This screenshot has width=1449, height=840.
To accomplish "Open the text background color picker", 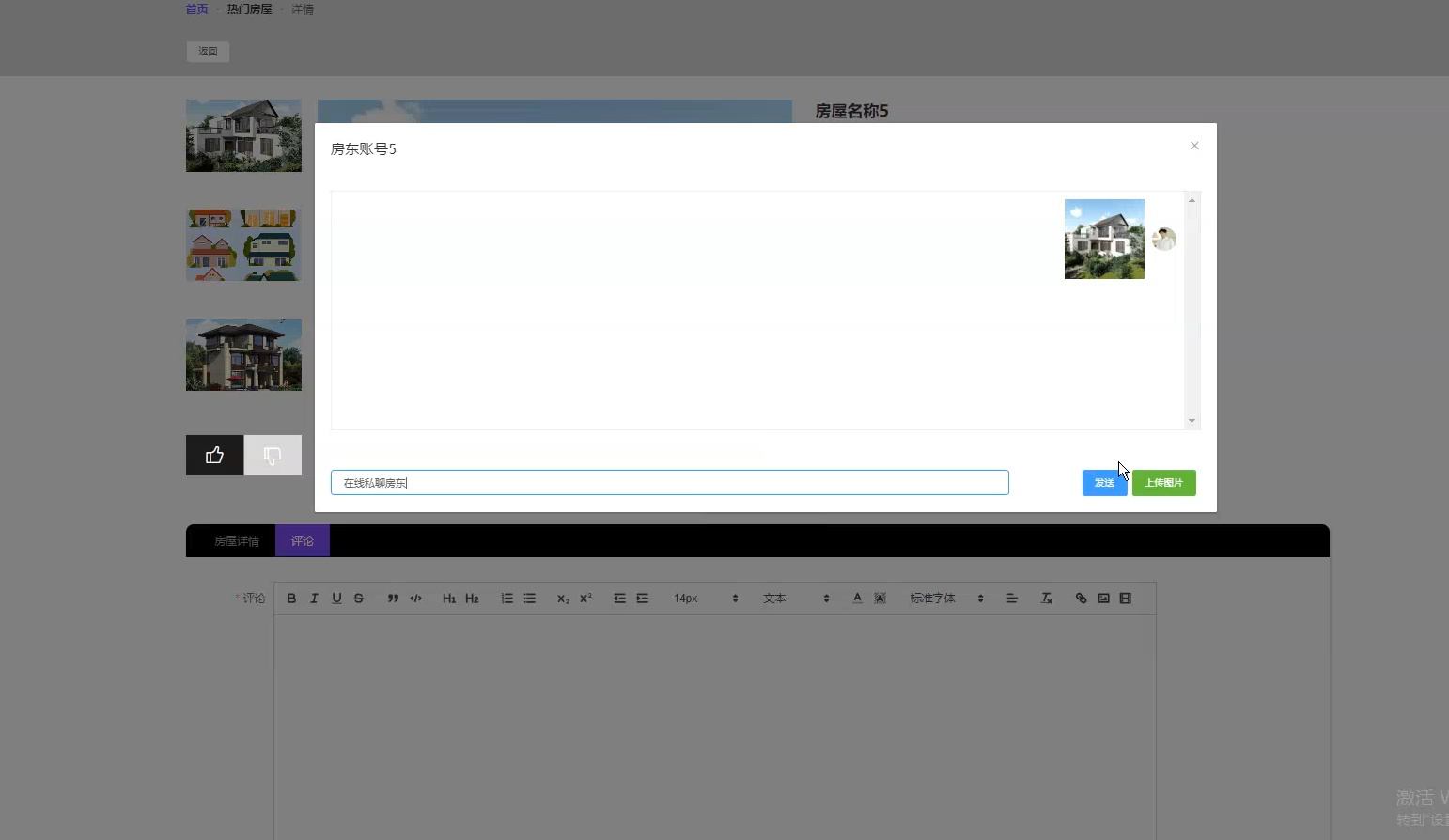I will pos(880,599).
